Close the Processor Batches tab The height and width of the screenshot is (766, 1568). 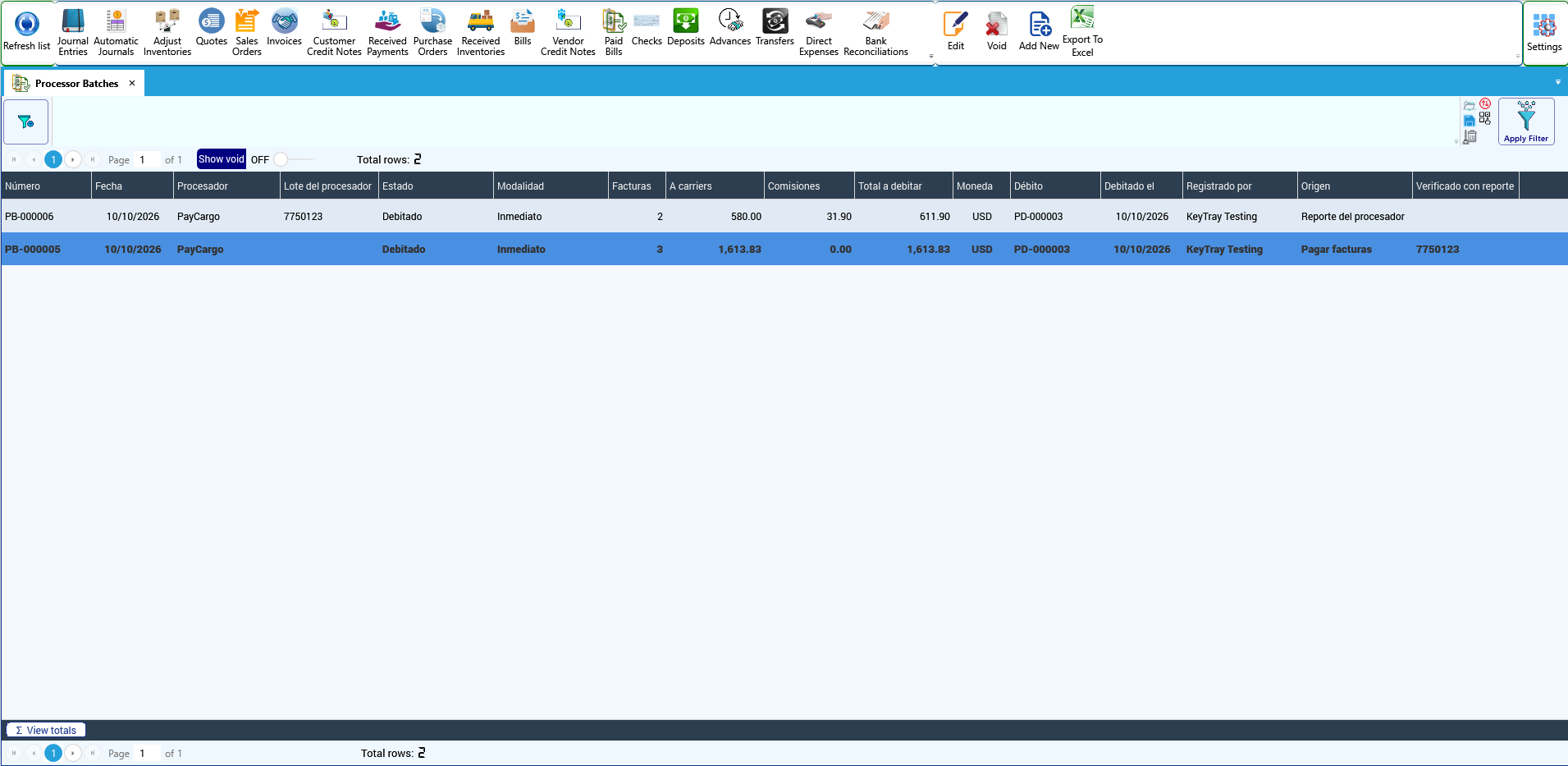click(x=132, y=83)
